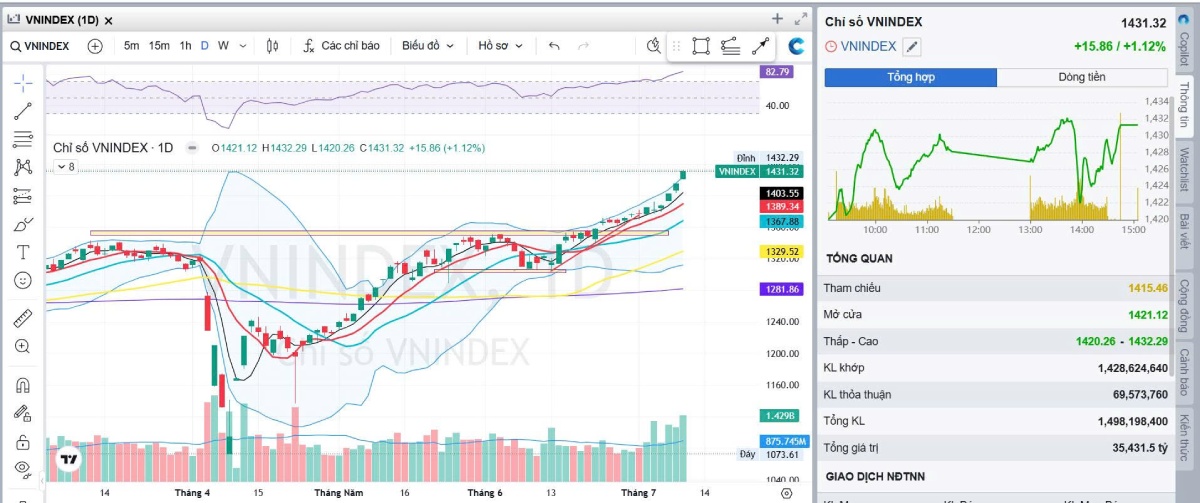Toggle magnet mode in left toolbar
The width and height of the screenshot is (1200, 503).
tap(23, 385)
